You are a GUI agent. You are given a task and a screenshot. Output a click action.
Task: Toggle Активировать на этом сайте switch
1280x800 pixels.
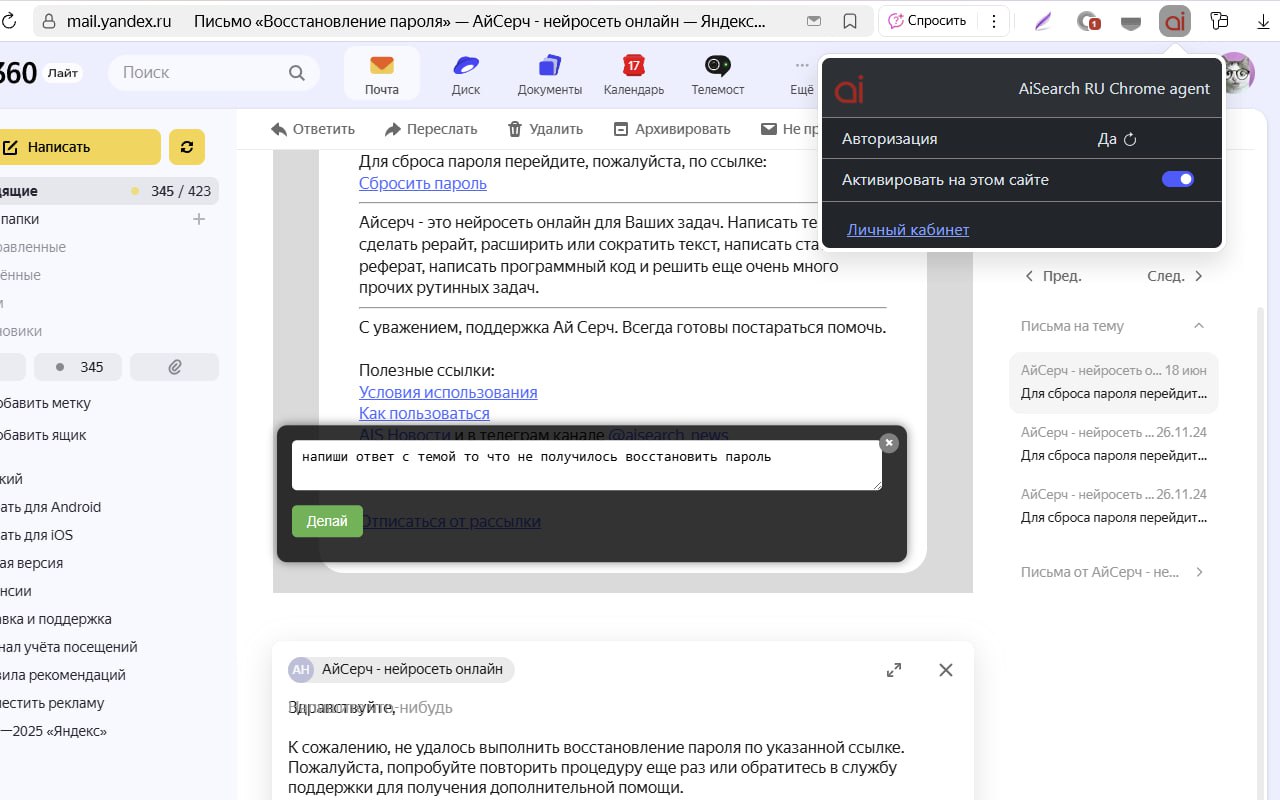coord(1178,180)
